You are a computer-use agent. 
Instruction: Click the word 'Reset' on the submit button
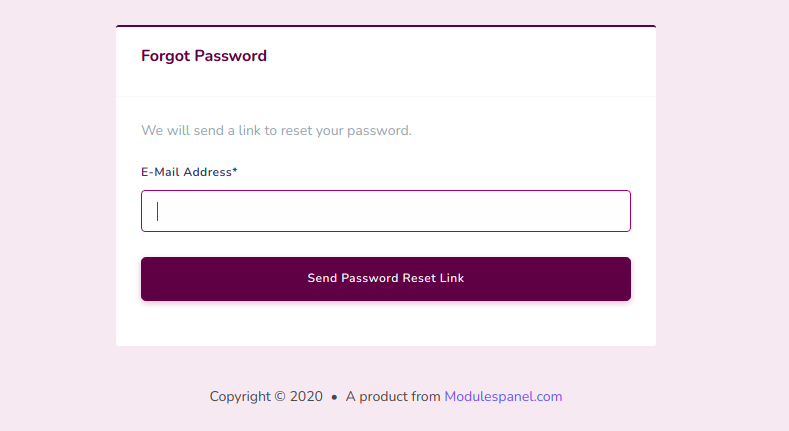[x=418, y=278]
